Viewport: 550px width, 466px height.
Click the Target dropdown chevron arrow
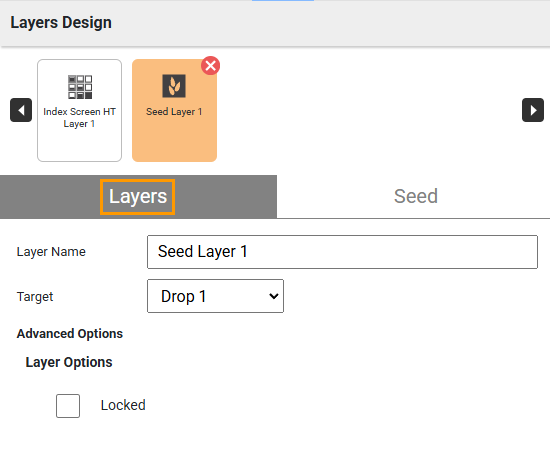tap(274, 296)
